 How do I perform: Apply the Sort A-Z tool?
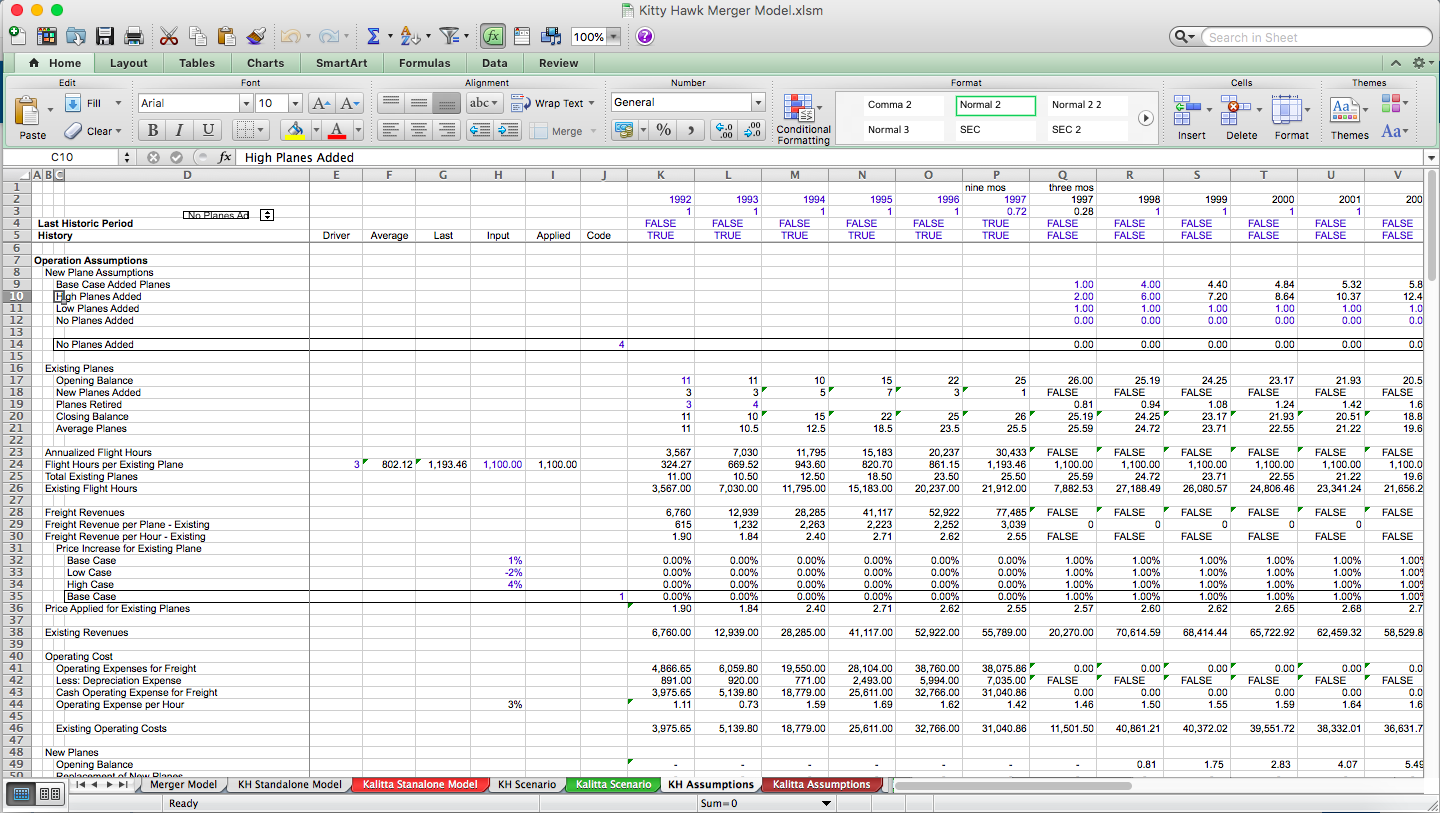tap(410, 35)
